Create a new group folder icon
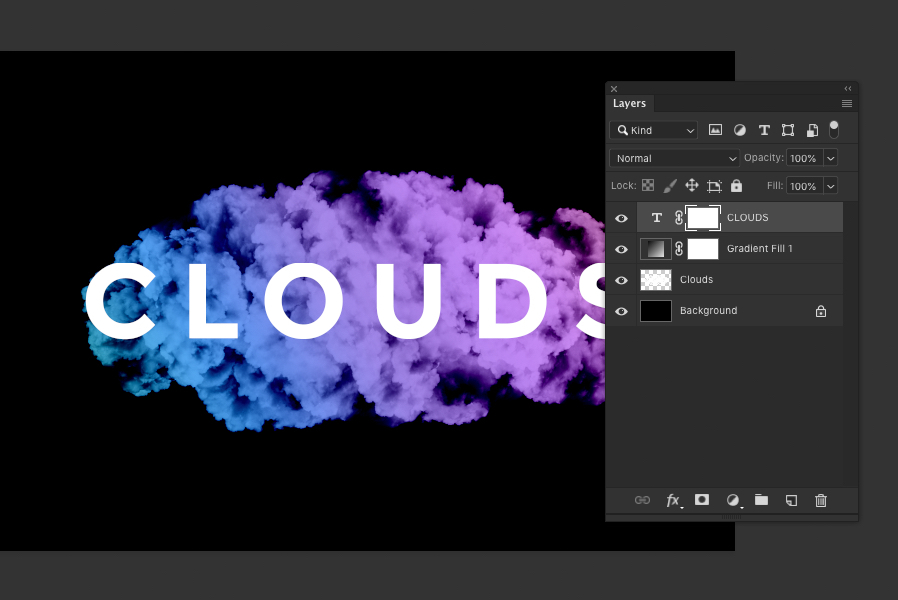The image size is (898, 600). 761,500
